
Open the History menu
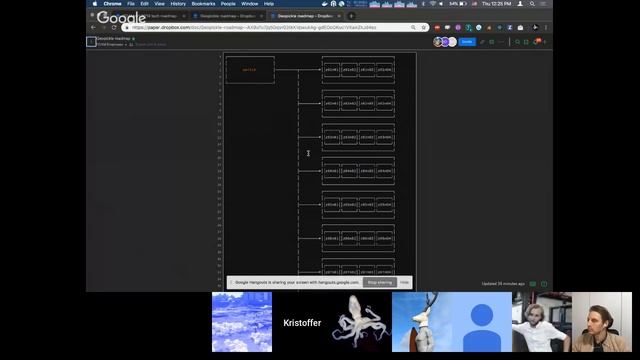coord(178,4)
